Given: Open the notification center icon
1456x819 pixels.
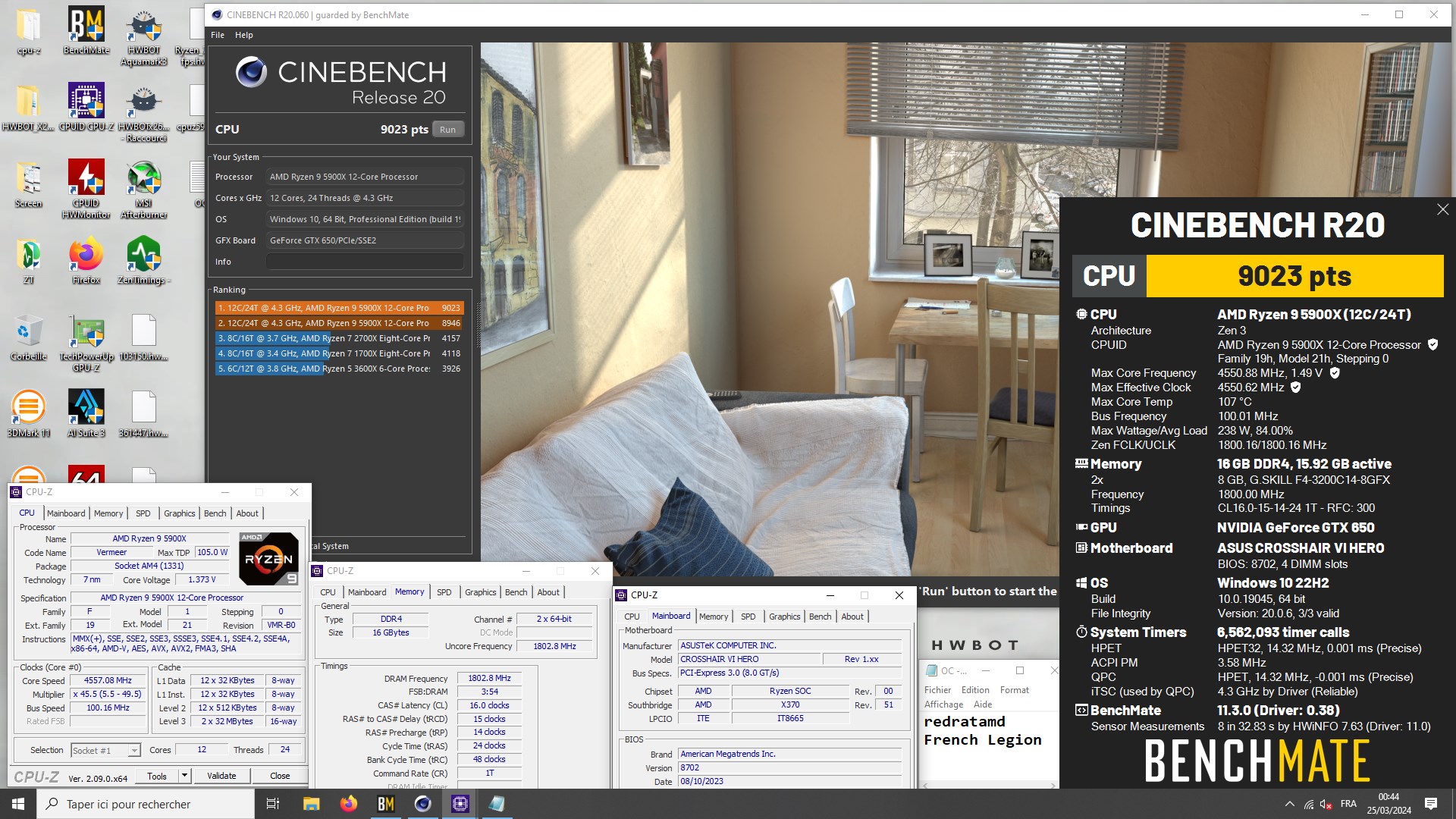Looking at the screenshot, I should (x=1431, y=804).
